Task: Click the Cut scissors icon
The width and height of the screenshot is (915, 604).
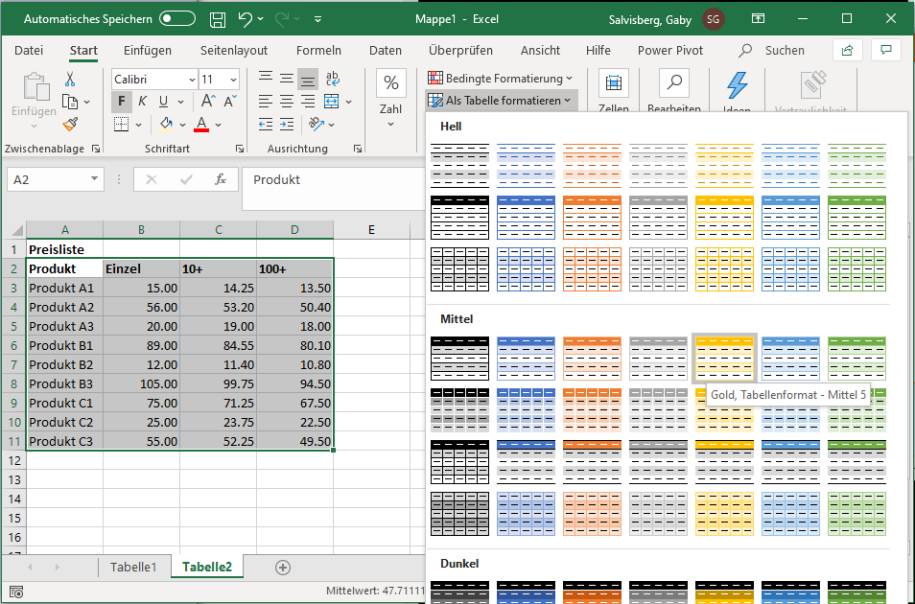Action: (x=70, y=79)
